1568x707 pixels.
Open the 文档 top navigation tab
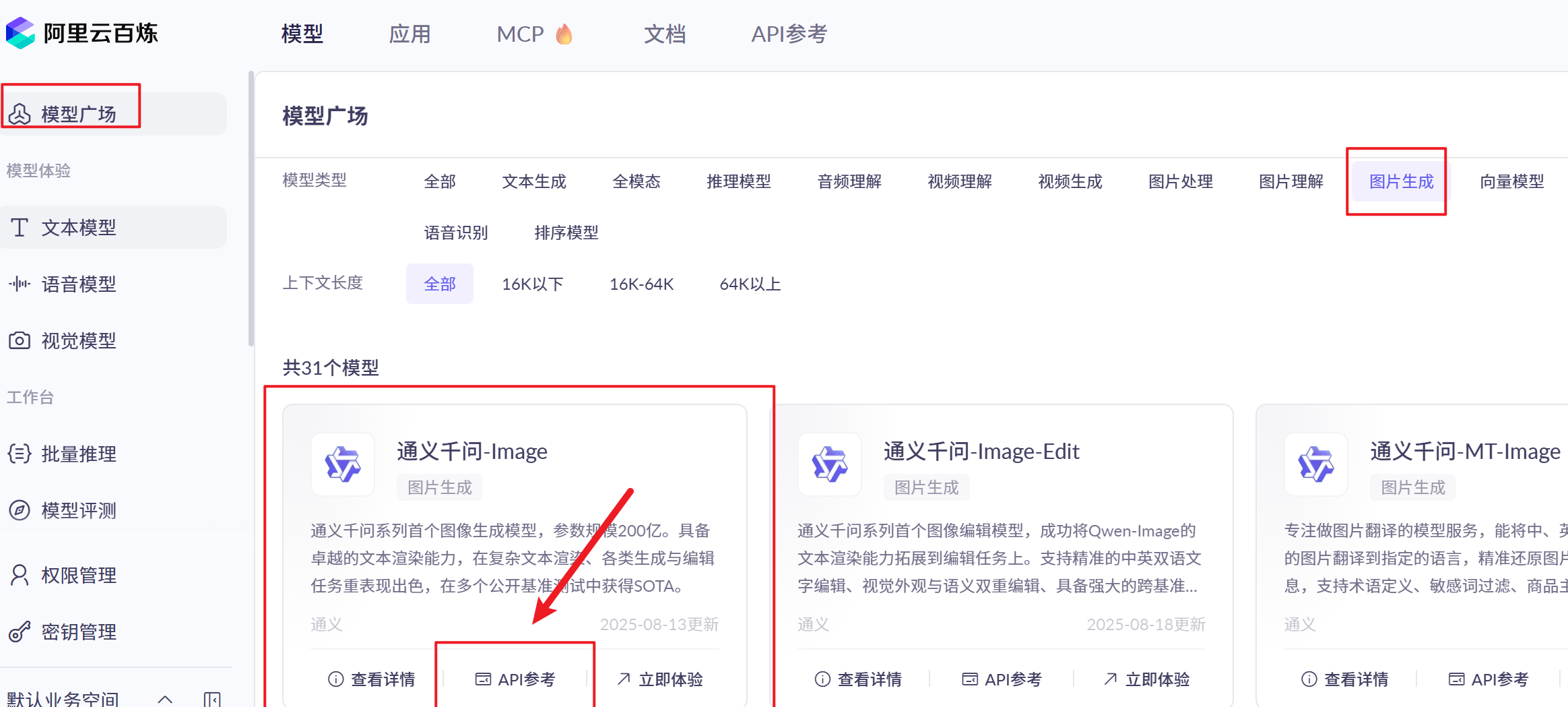tap(665, 34)
